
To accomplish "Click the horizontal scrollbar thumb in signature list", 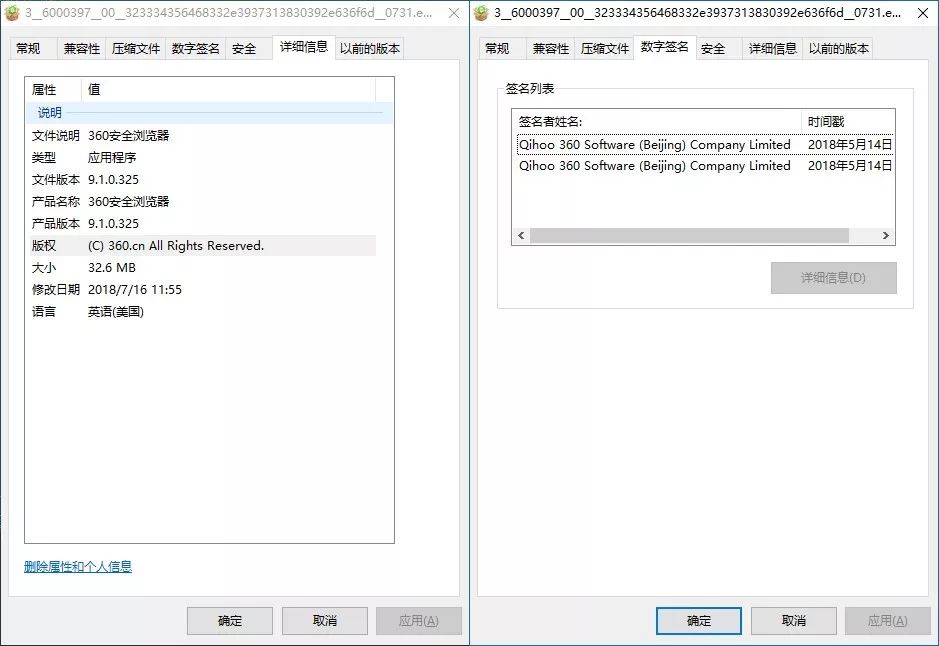I will pos(689,236).
